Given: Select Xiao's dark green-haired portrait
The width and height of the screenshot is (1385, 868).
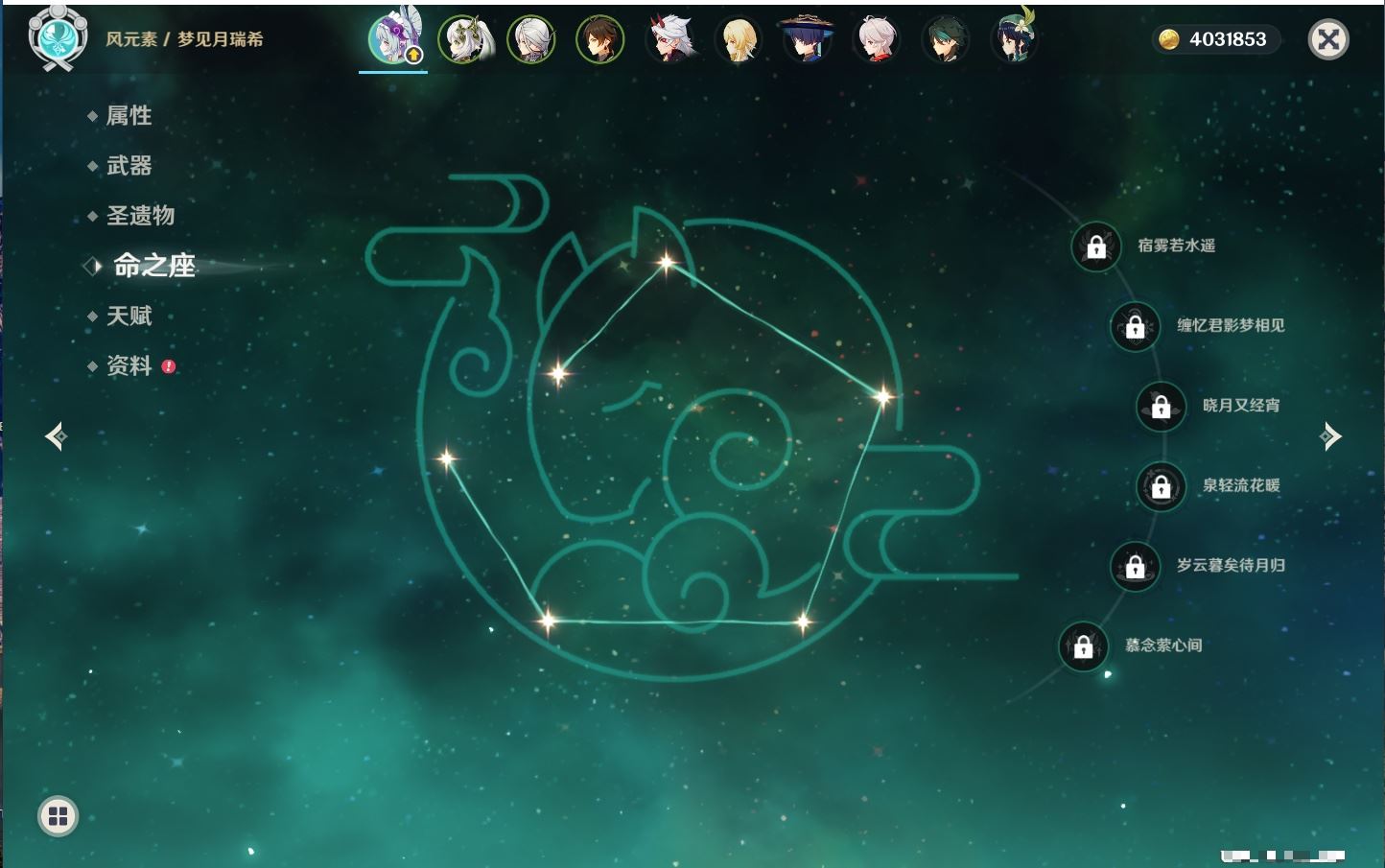Looking at the screenshot, I should (945, 39).
